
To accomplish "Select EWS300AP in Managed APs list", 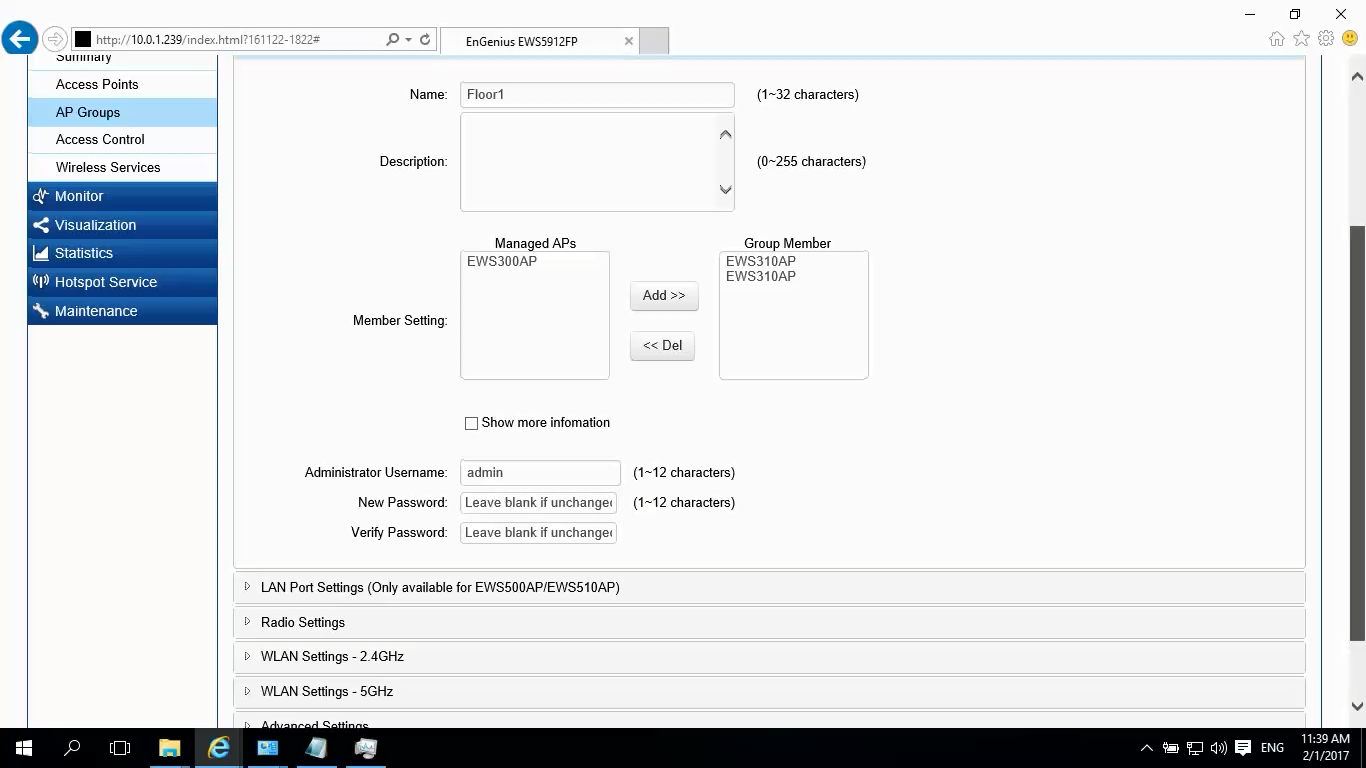I will 502,261.
